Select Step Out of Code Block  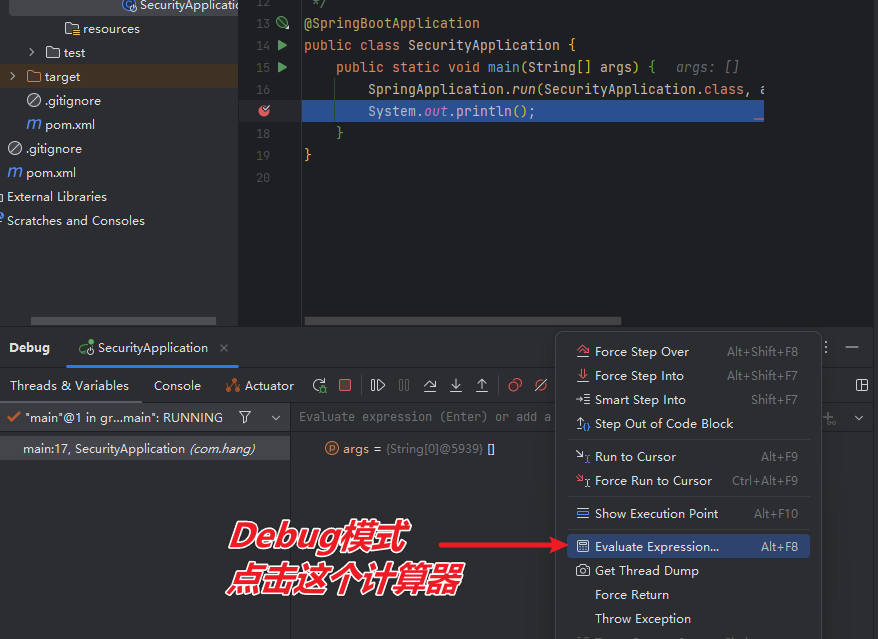click(688, 424)
